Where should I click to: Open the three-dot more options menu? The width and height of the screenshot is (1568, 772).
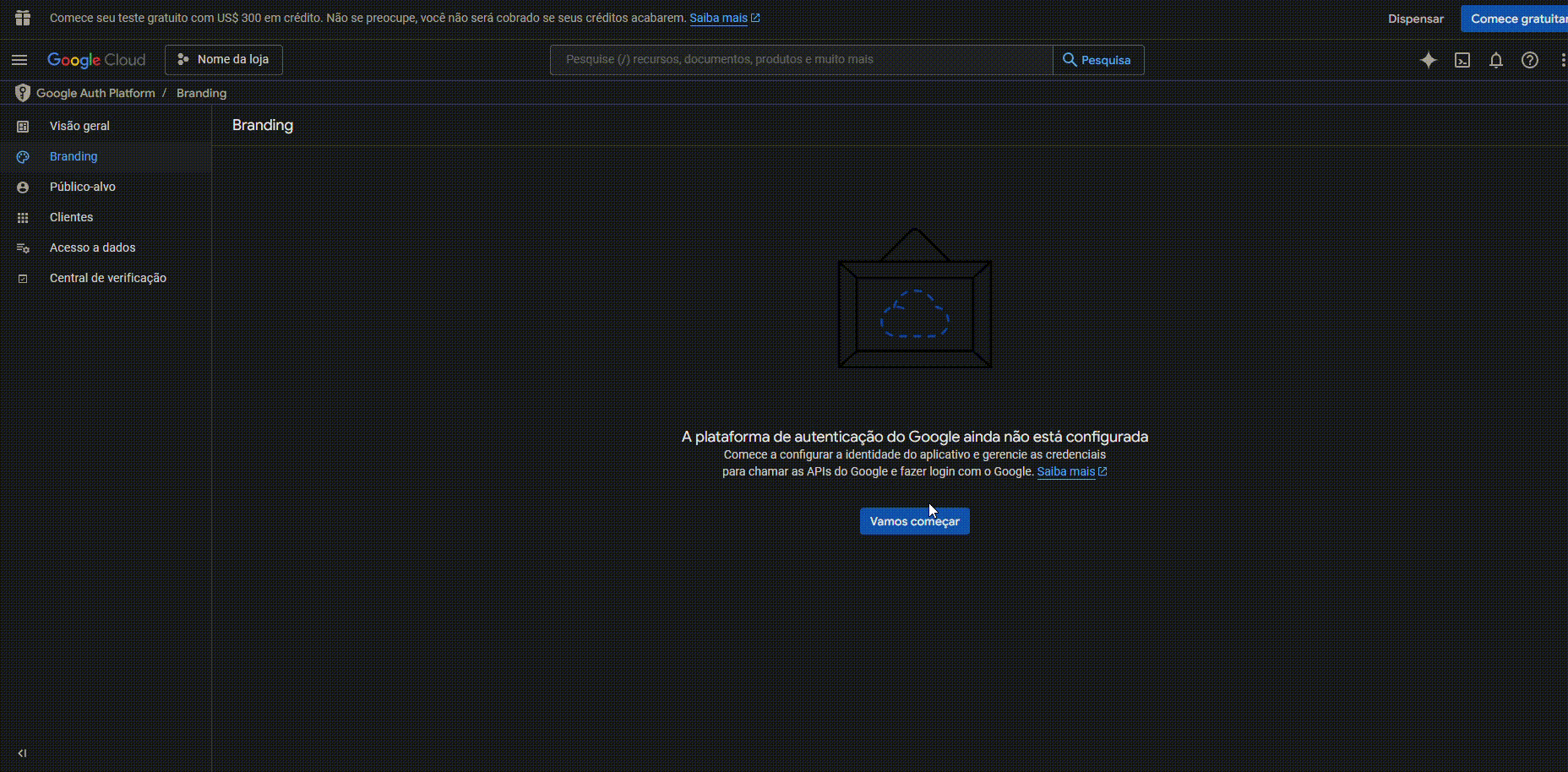point(1563,60)
